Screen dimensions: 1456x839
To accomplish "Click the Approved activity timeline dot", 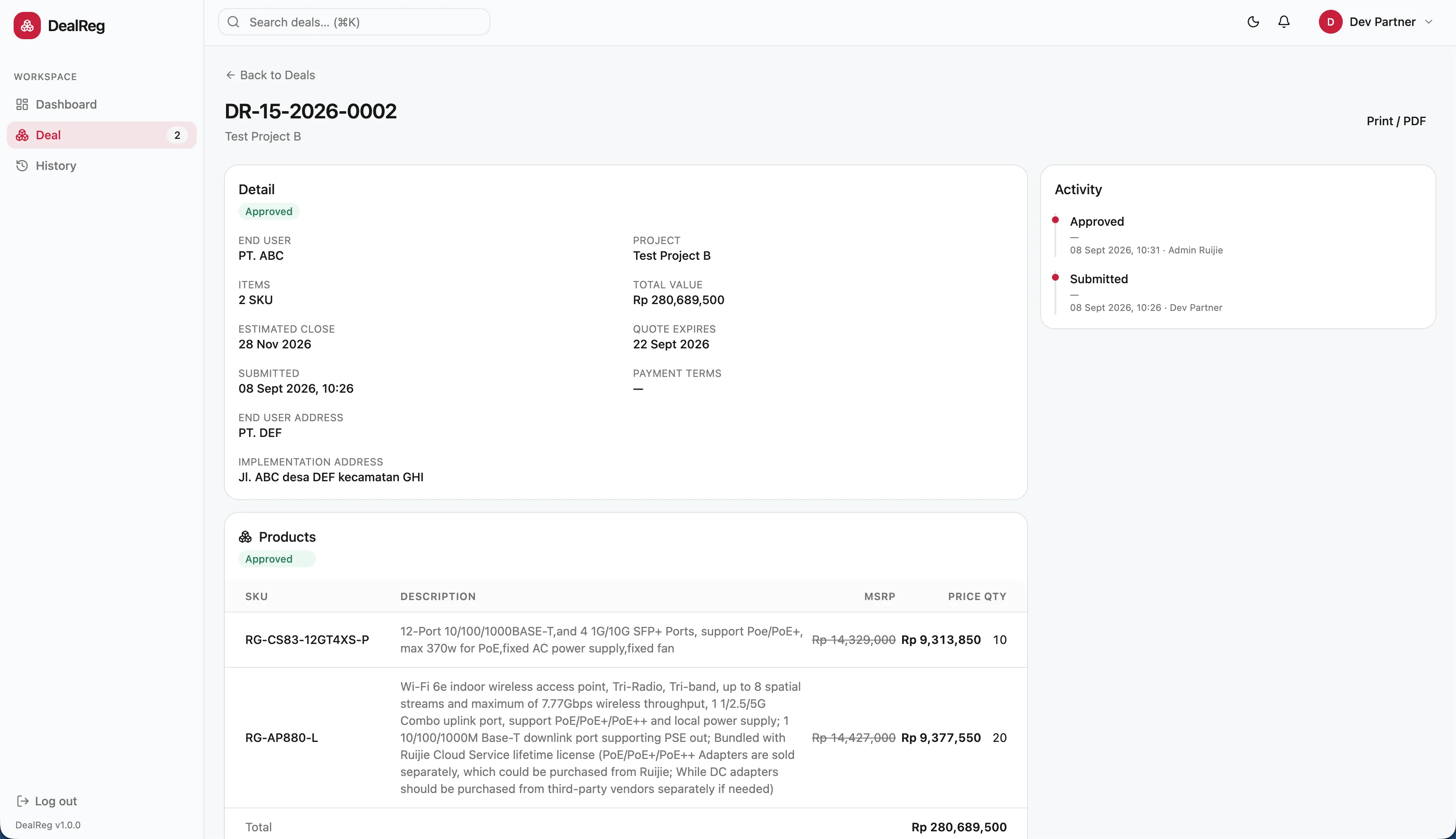I will click(x=1055, y=220).
